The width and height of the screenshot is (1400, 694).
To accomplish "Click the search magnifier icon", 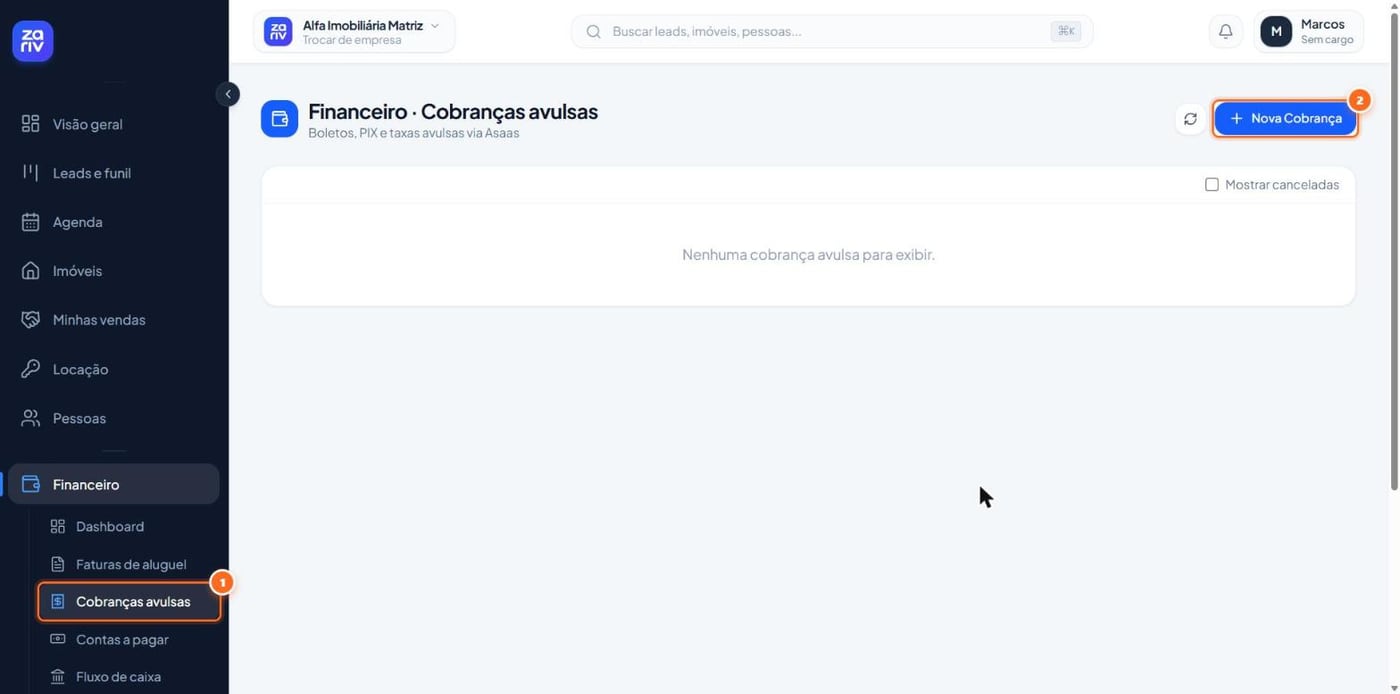I will tap(593, 31).
